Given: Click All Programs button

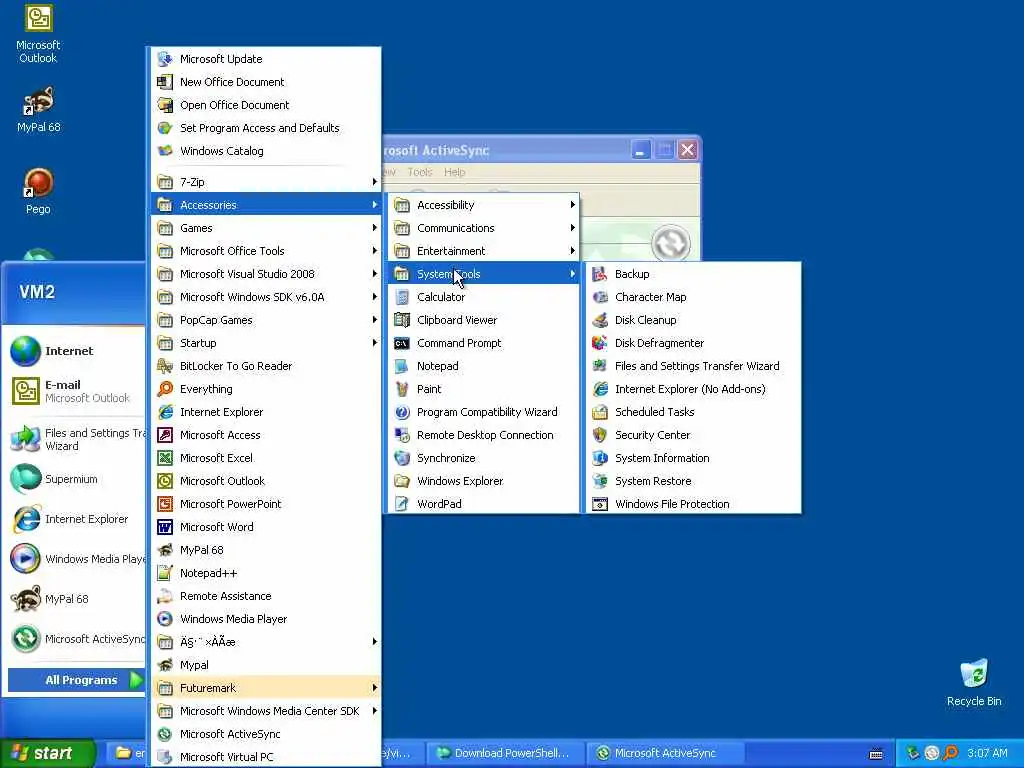Looking at the screenshot, I should [x=76, y=680].
